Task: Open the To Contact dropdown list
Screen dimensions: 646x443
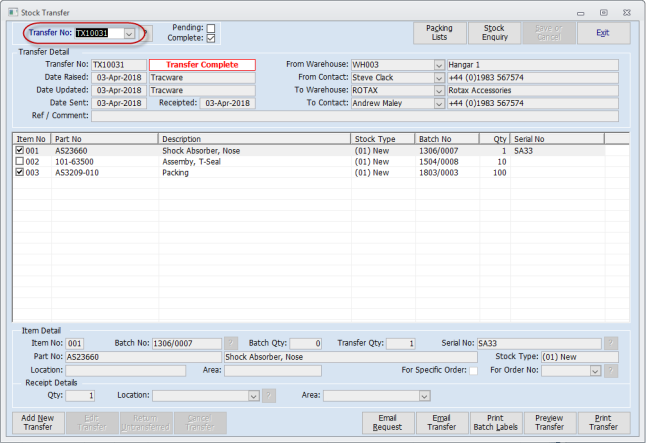Action: click(x=439, y=102)
